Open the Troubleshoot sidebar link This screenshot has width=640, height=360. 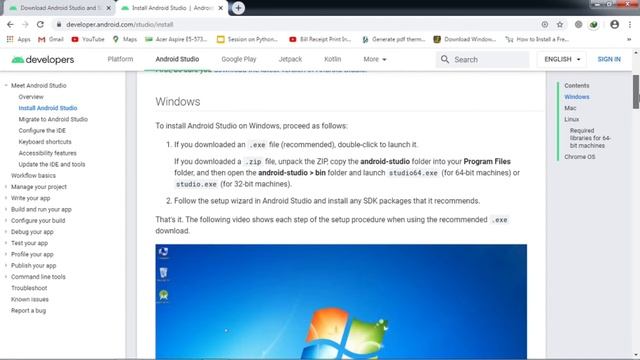pos(29,288)
